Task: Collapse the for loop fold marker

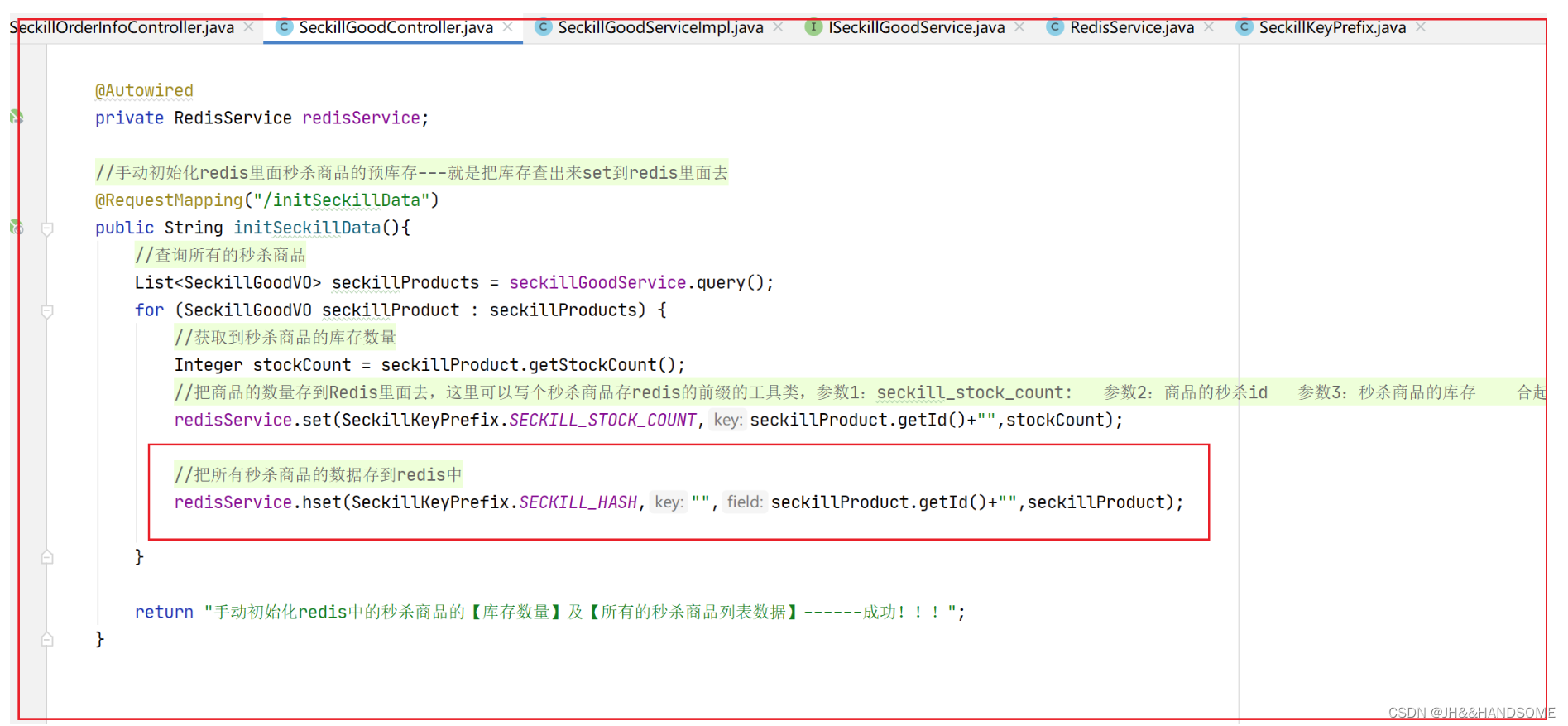Action: (47, 311)
